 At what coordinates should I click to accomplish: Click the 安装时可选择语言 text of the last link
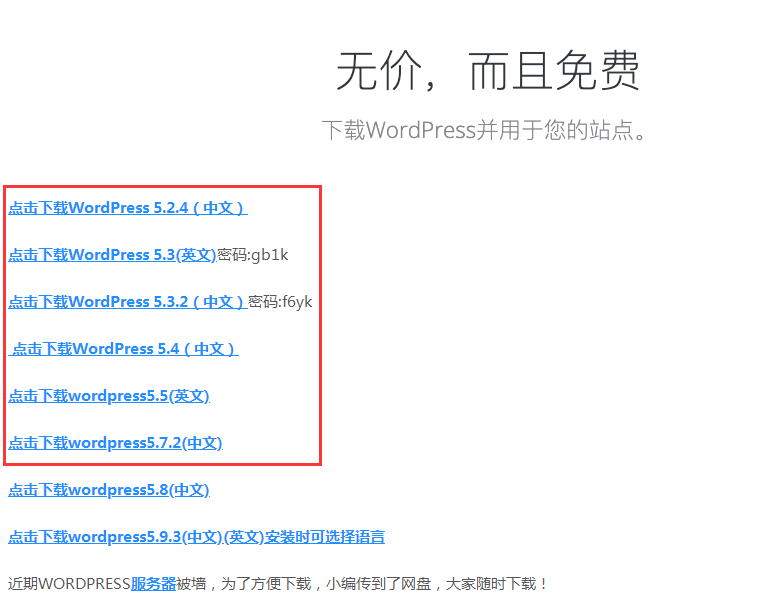coord(324,537)
